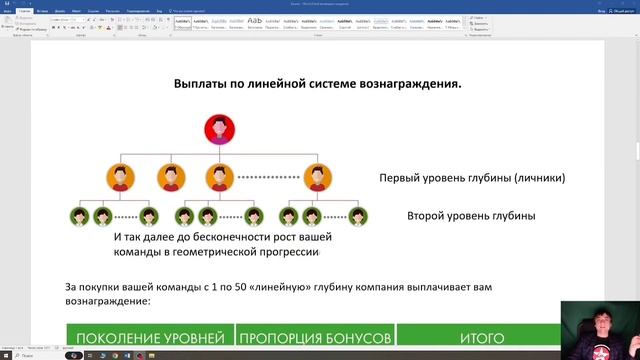Viewport: 640px width, 360px height.
Task: Toggle Strikethrough formatting
Action: [72, 27]
